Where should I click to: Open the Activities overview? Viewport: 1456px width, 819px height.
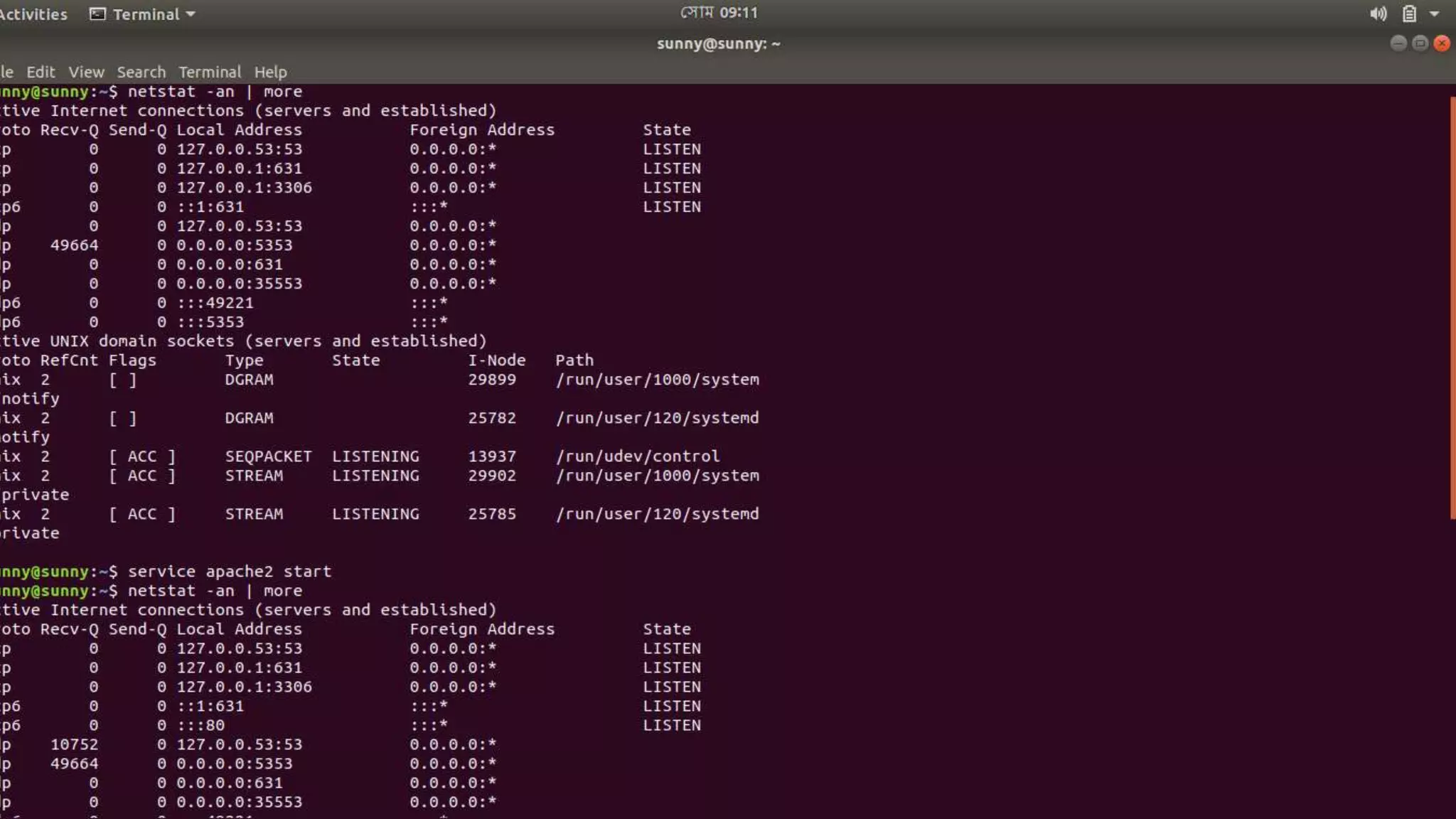(33, 14)
